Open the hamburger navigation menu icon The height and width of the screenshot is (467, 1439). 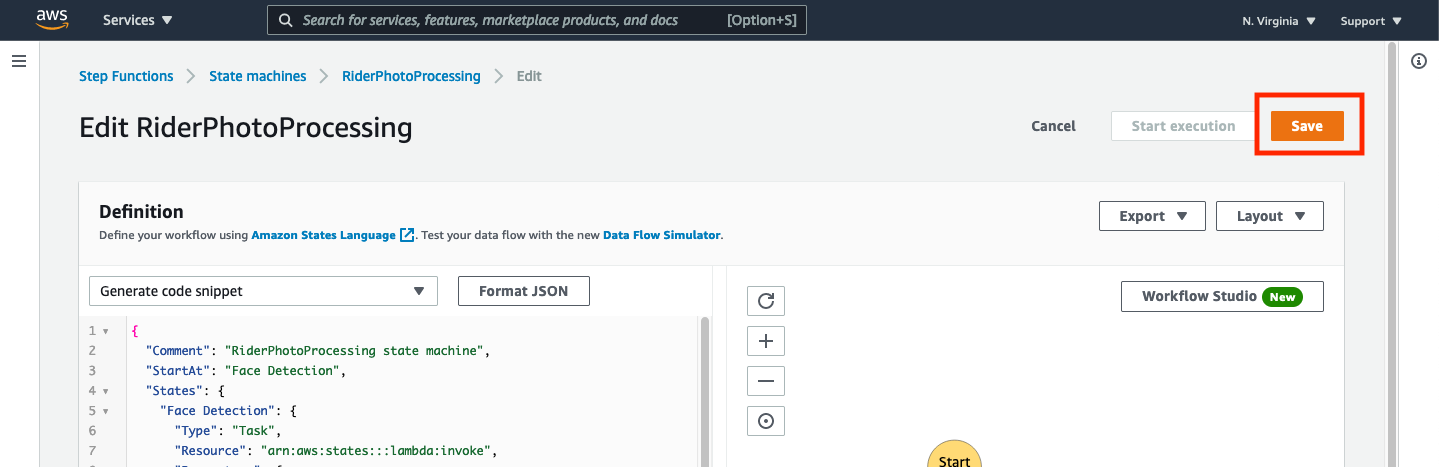(18, 62)
